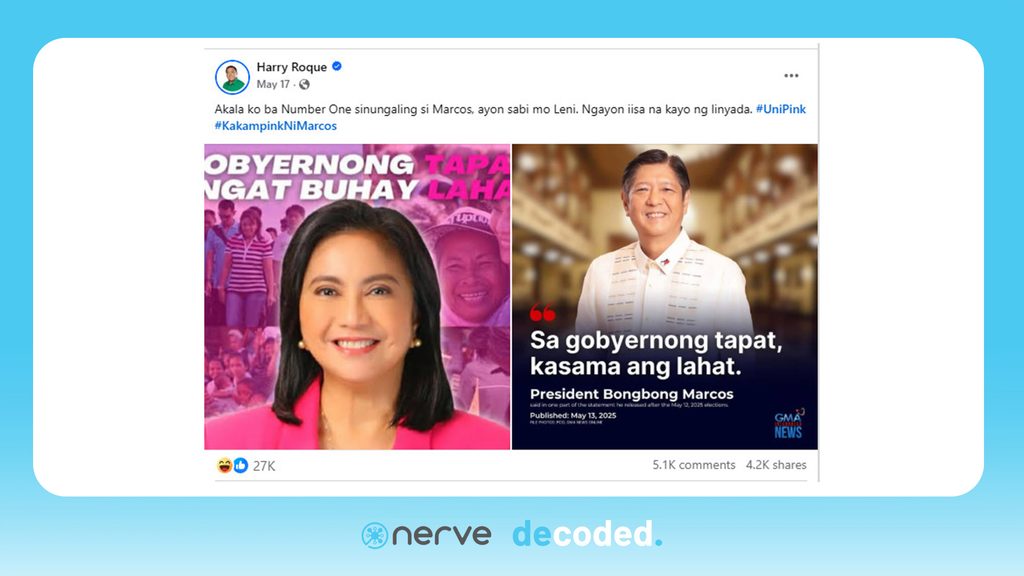Click the post caption text
This screenshot has height=576, width=1024.
pos(483,109)
